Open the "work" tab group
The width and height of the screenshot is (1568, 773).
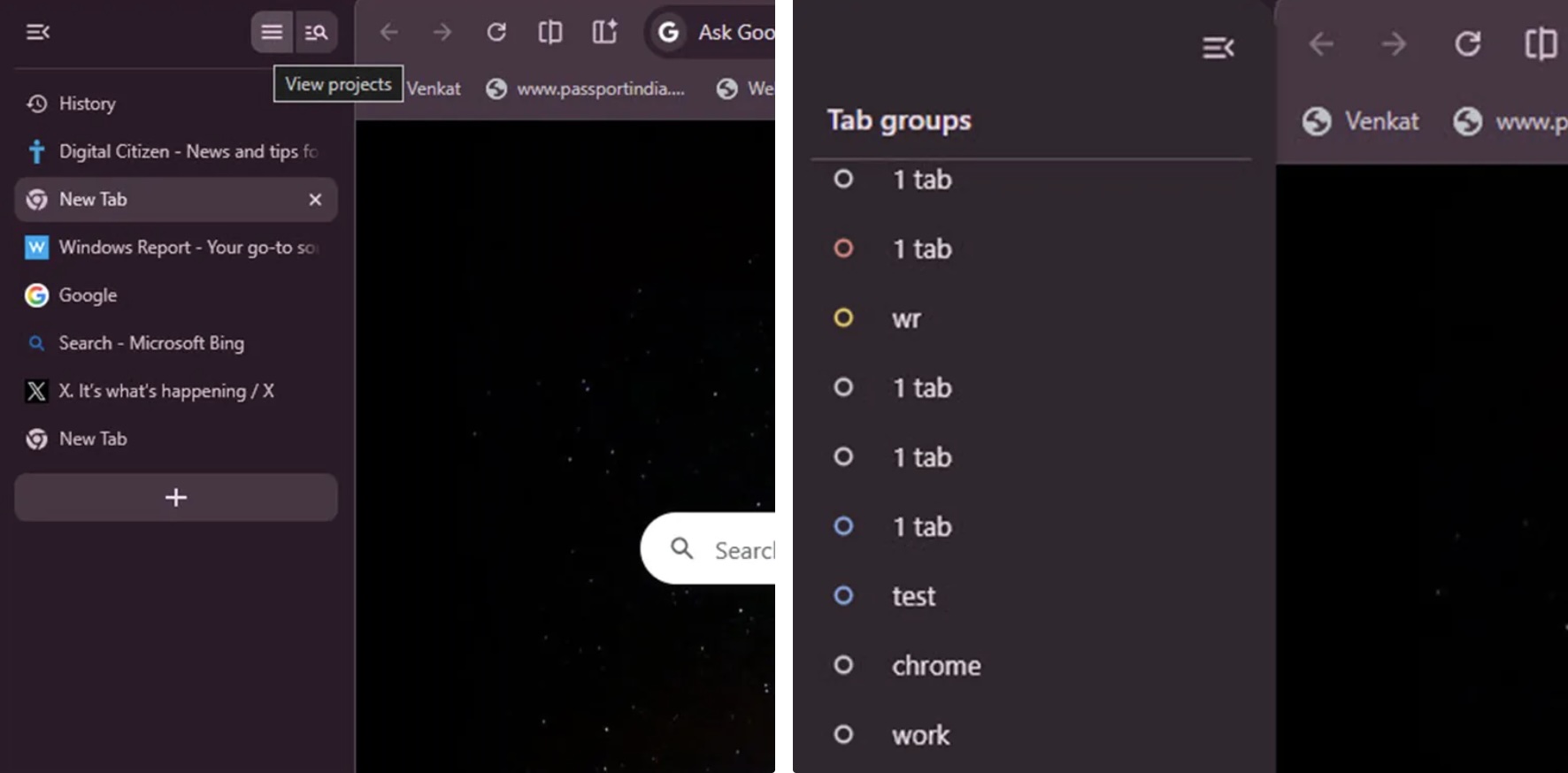click(920, 735)
